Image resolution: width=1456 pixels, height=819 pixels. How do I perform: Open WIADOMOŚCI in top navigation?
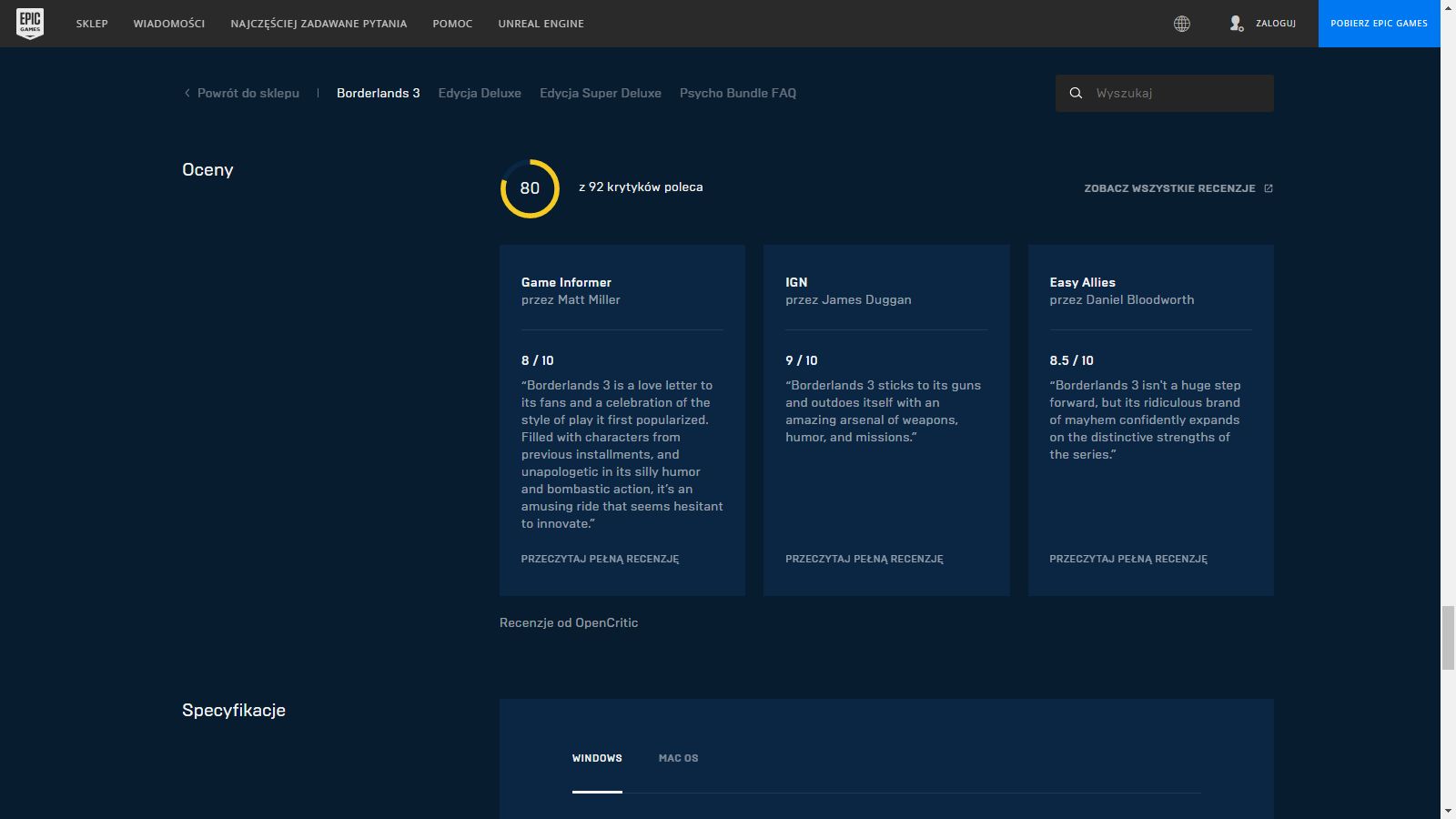pos(169,24)
